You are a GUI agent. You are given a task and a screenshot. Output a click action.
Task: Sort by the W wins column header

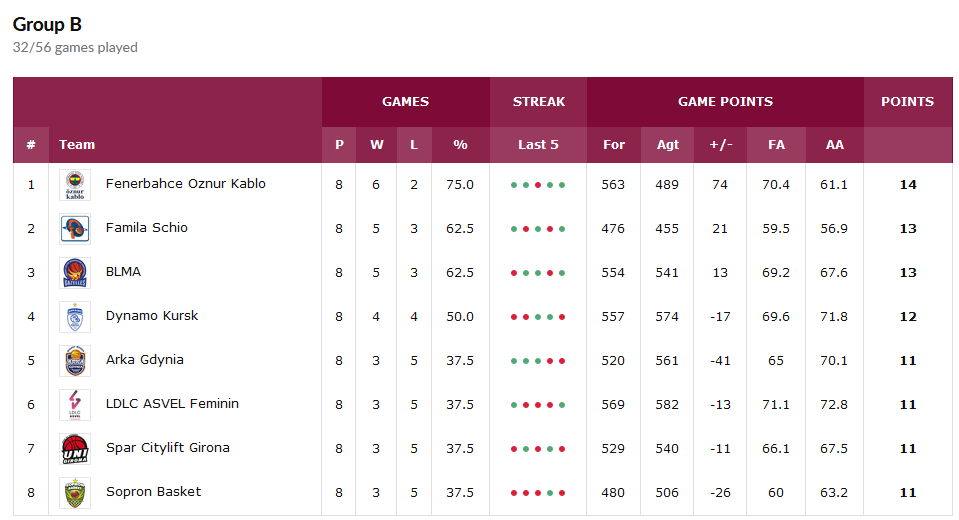[x=377, y=145]
